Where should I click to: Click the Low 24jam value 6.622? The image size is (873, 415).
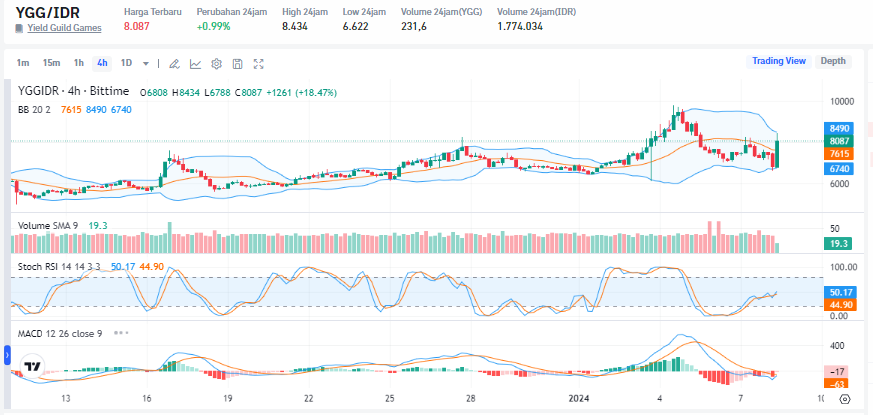tap(355, 26)
